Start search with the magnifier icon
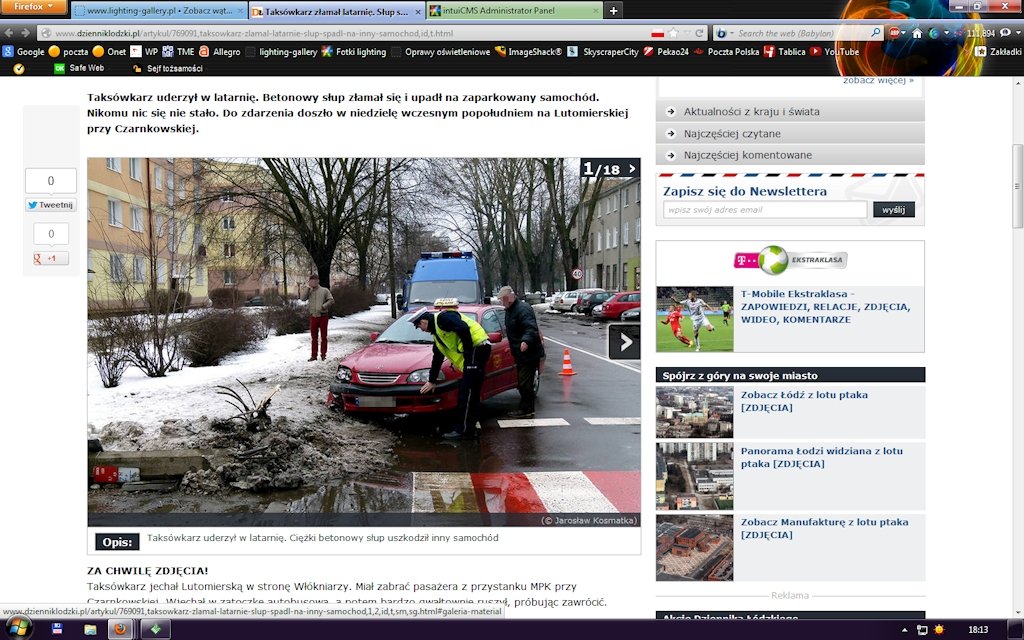The width and height of the screenshot is (1024, 640). tap(876, 33)
